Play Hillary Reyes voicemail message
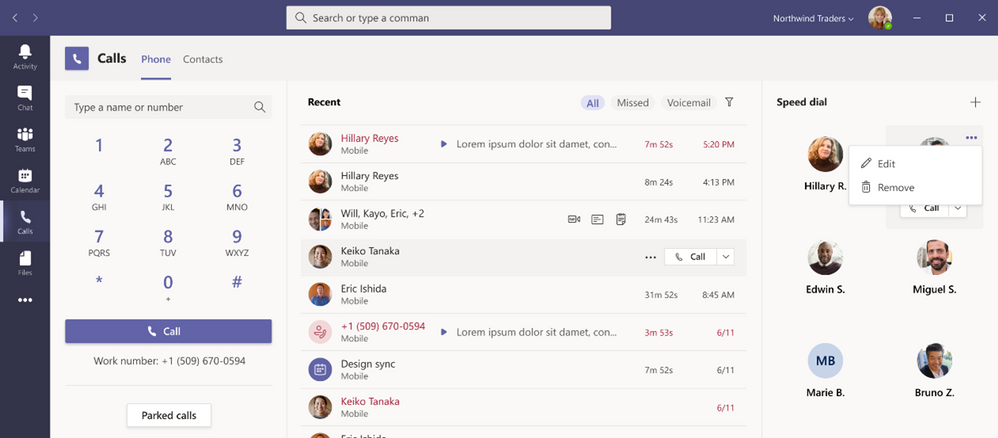The image size is (998, 438). (x=444, y=144)
